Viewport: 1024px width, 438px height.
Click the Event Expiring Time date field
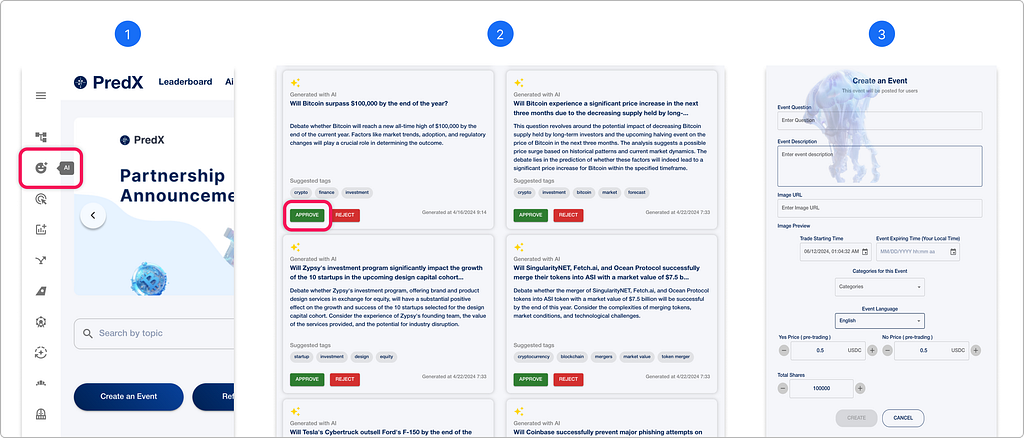[x=918, y=252]
